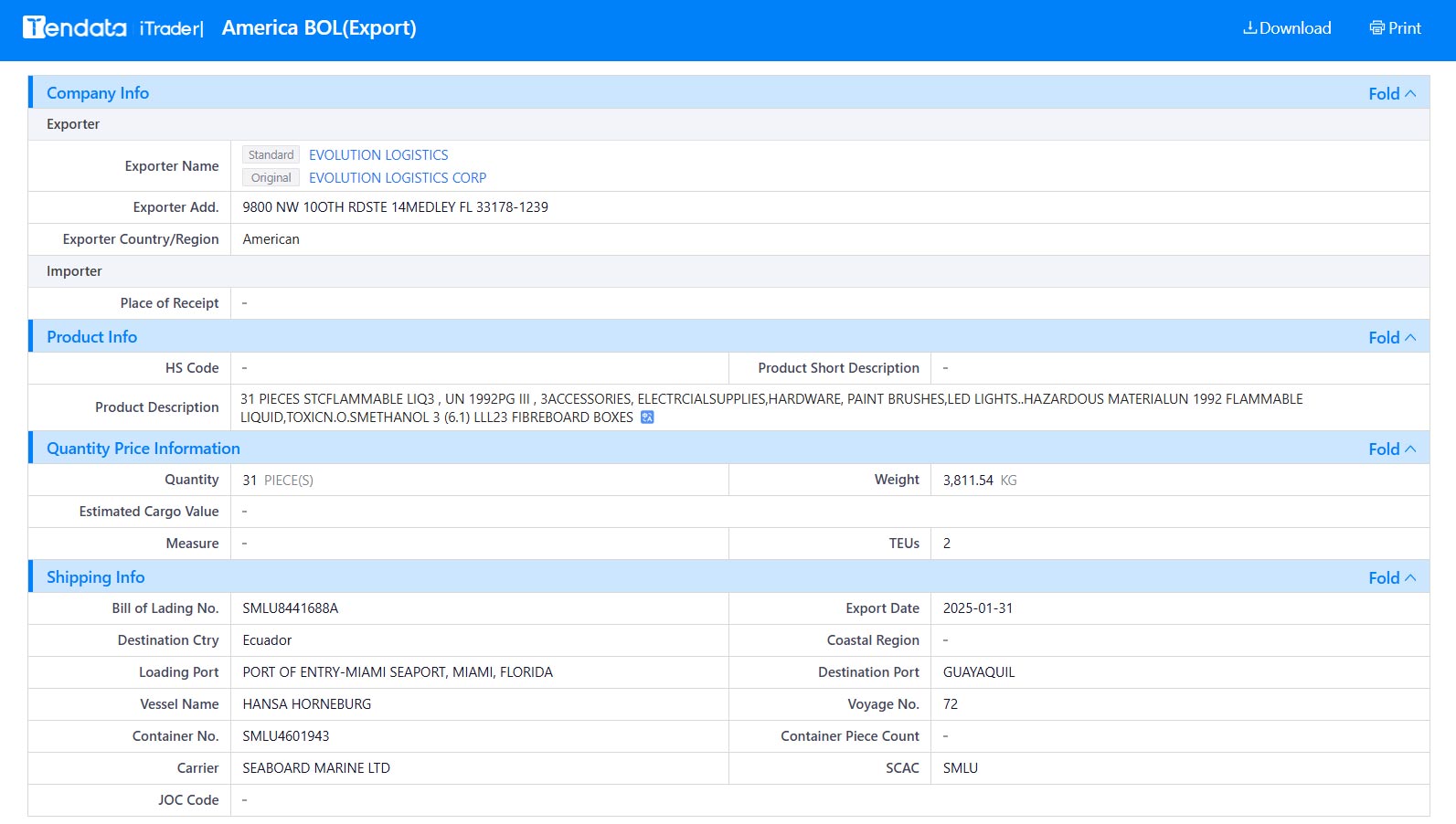Click the Quantity Price Information heading

(x=143, y=449)
